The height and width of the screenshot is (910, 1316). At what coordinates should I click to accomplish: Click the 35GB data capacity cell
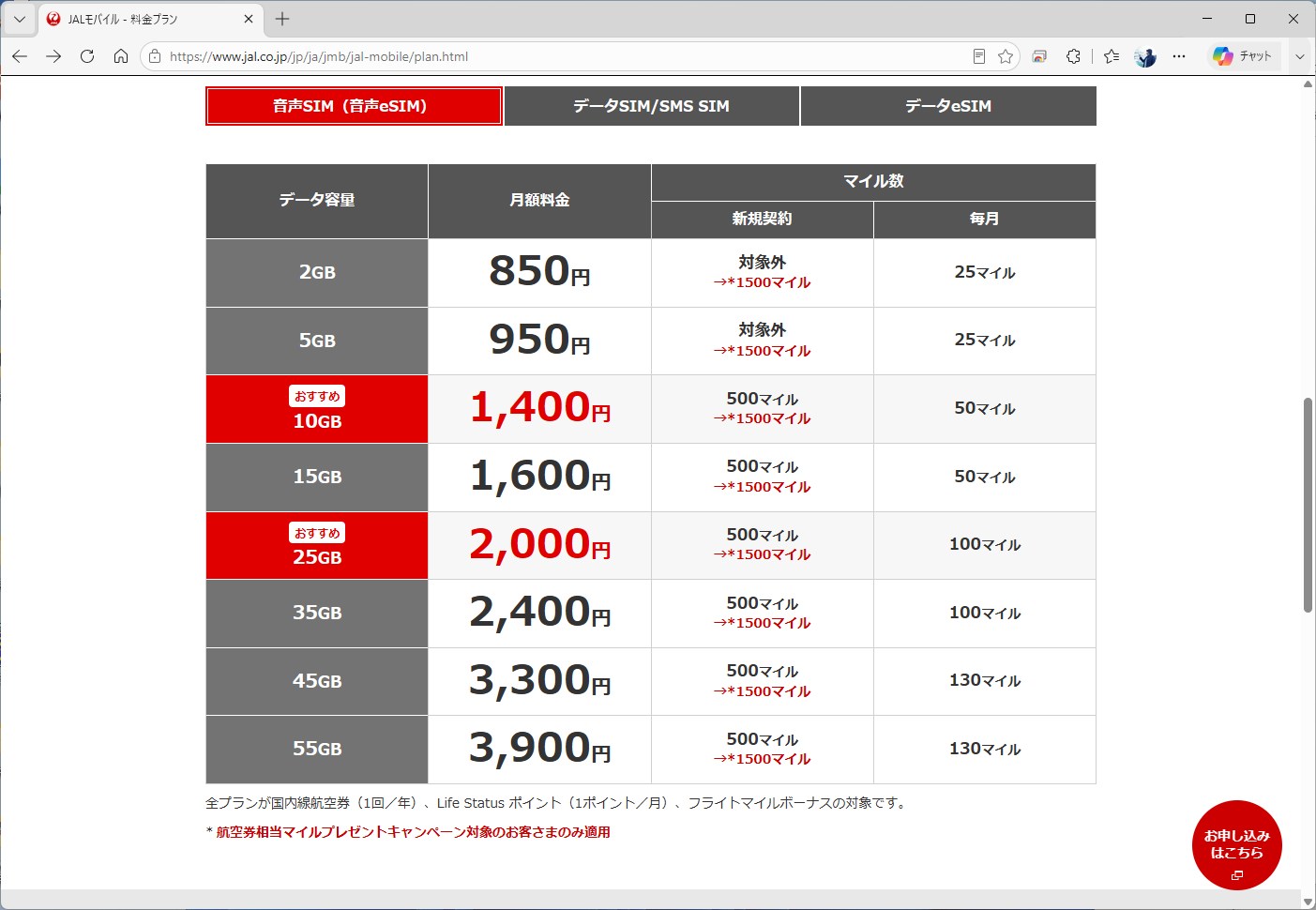pos(317,614)
